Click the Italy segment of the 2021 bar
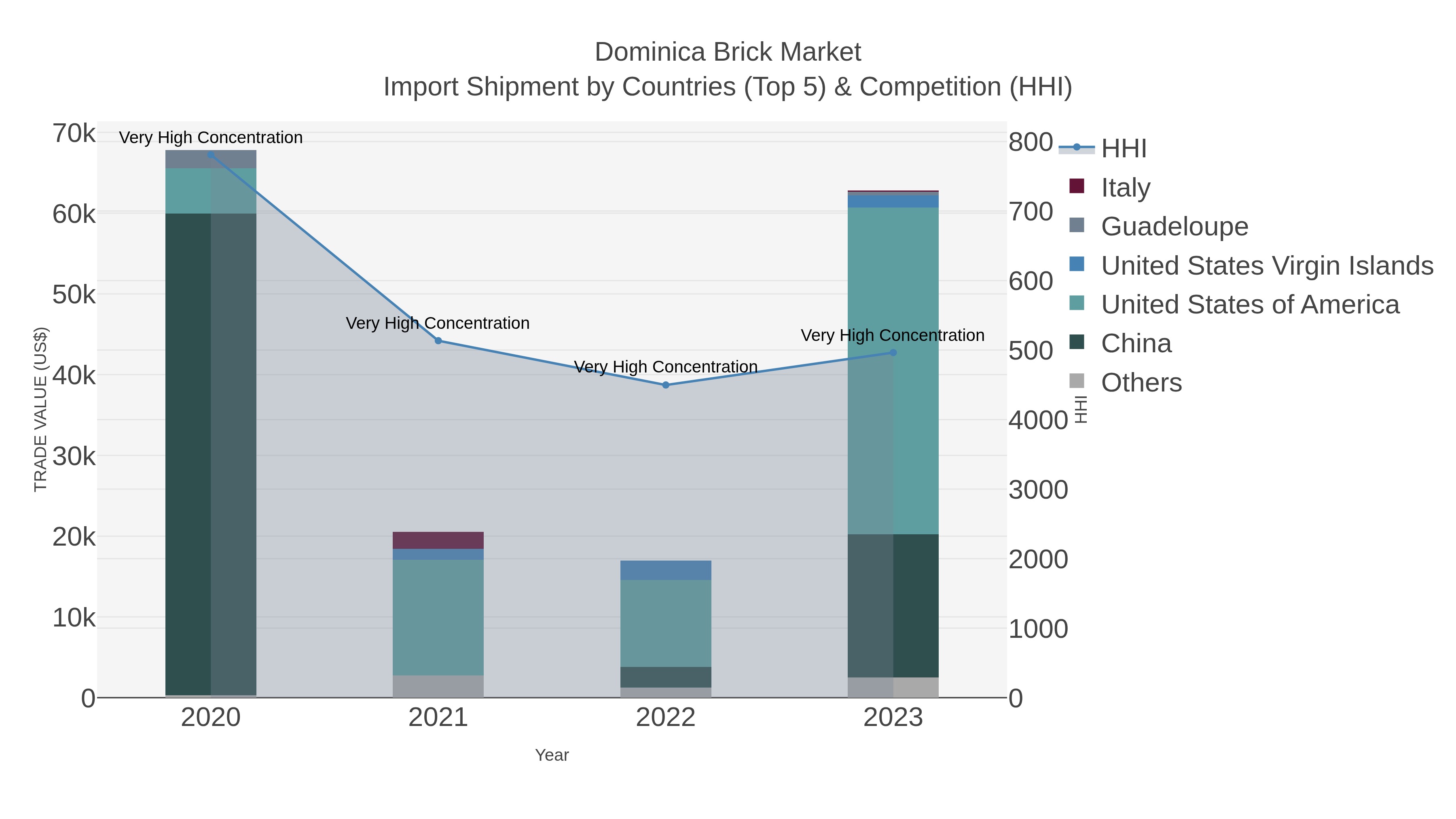Viewport: 1456px width, 819px height. pyautogui.click(x=438, y=540)
